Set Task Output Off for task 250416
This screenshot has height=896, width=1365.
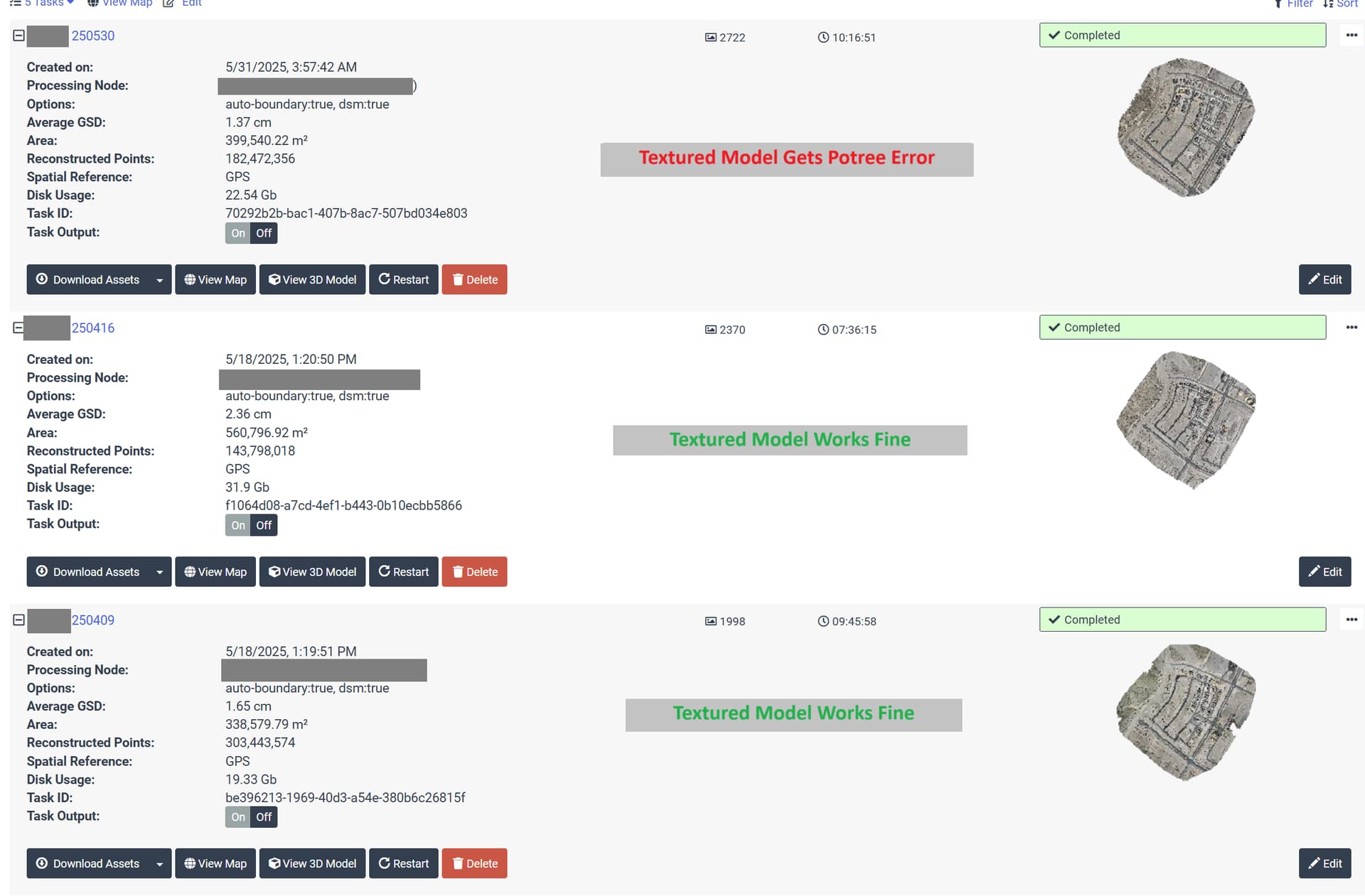pyautogui.click(x=263, y=525)
